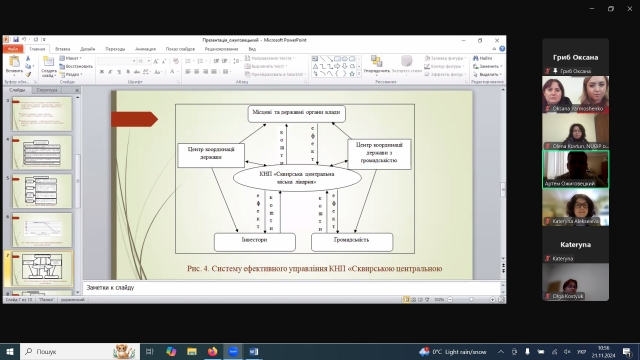Toggle italic formatting in the font group

point(110,72)
